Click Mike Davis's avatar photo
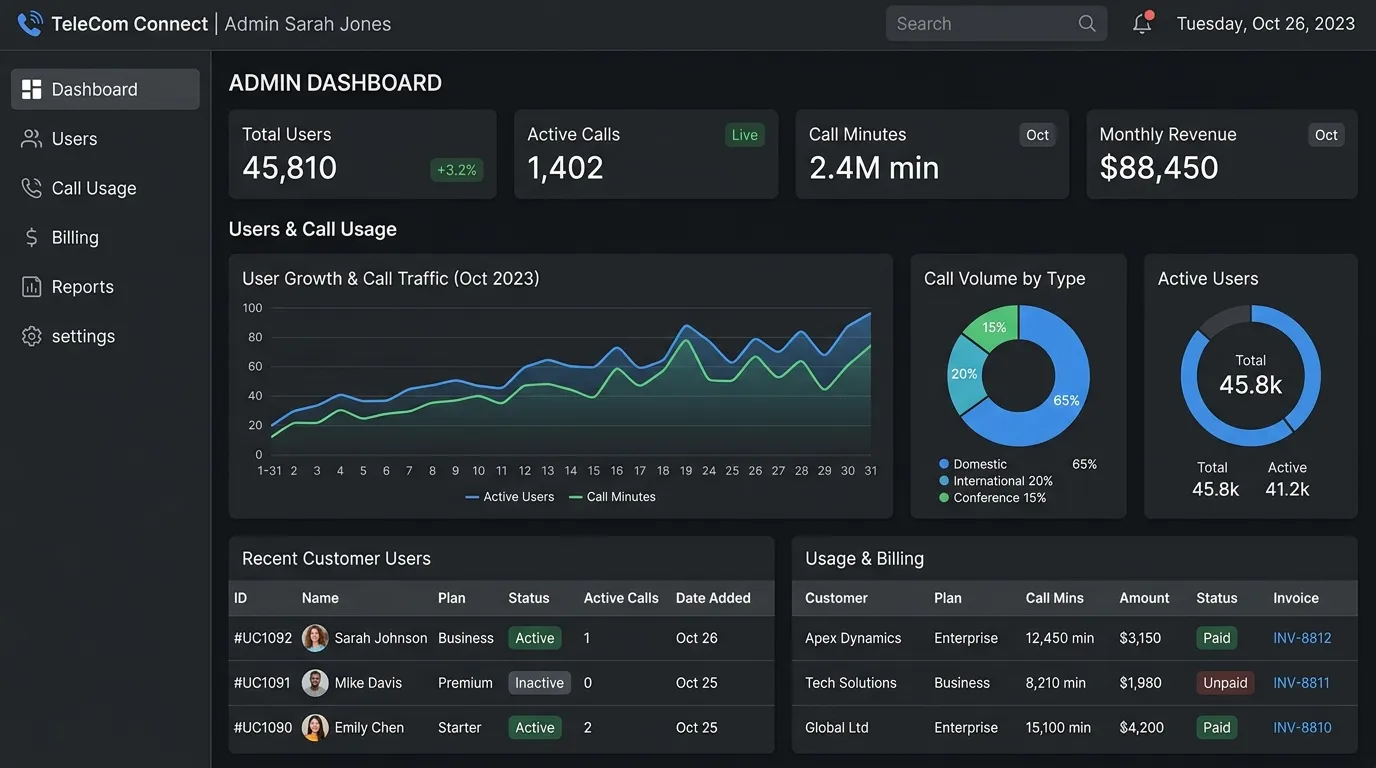The image size is (1376, 768). coord(315,683)
